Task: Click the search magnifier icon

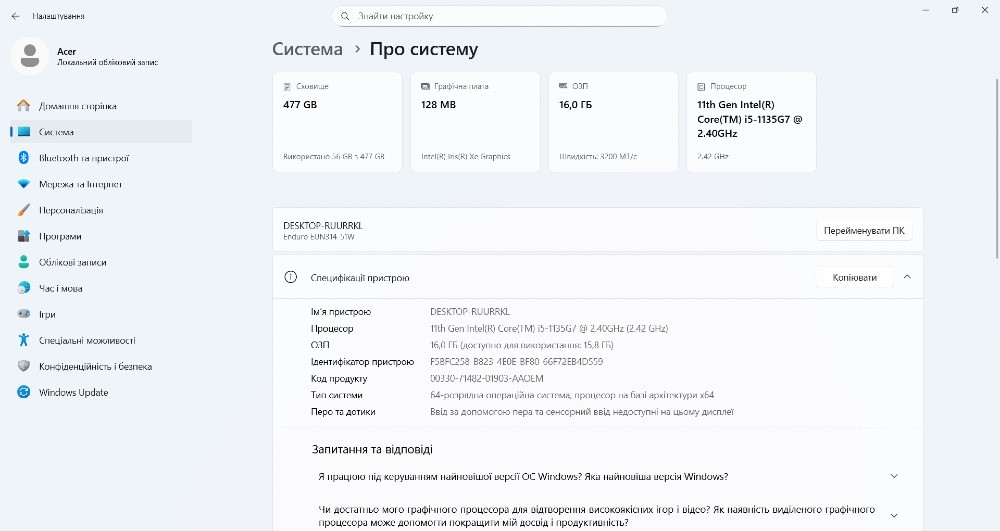Action: [x=345, y=16]
